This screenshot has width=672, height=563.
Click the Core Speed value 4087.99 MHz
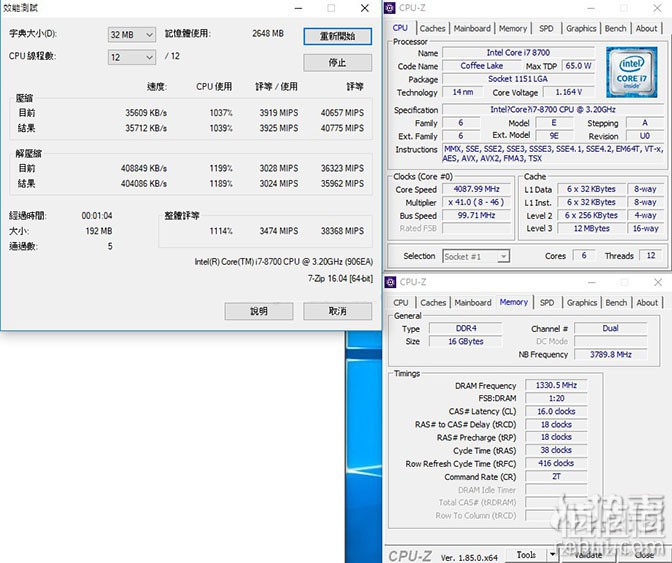point(477,189)
